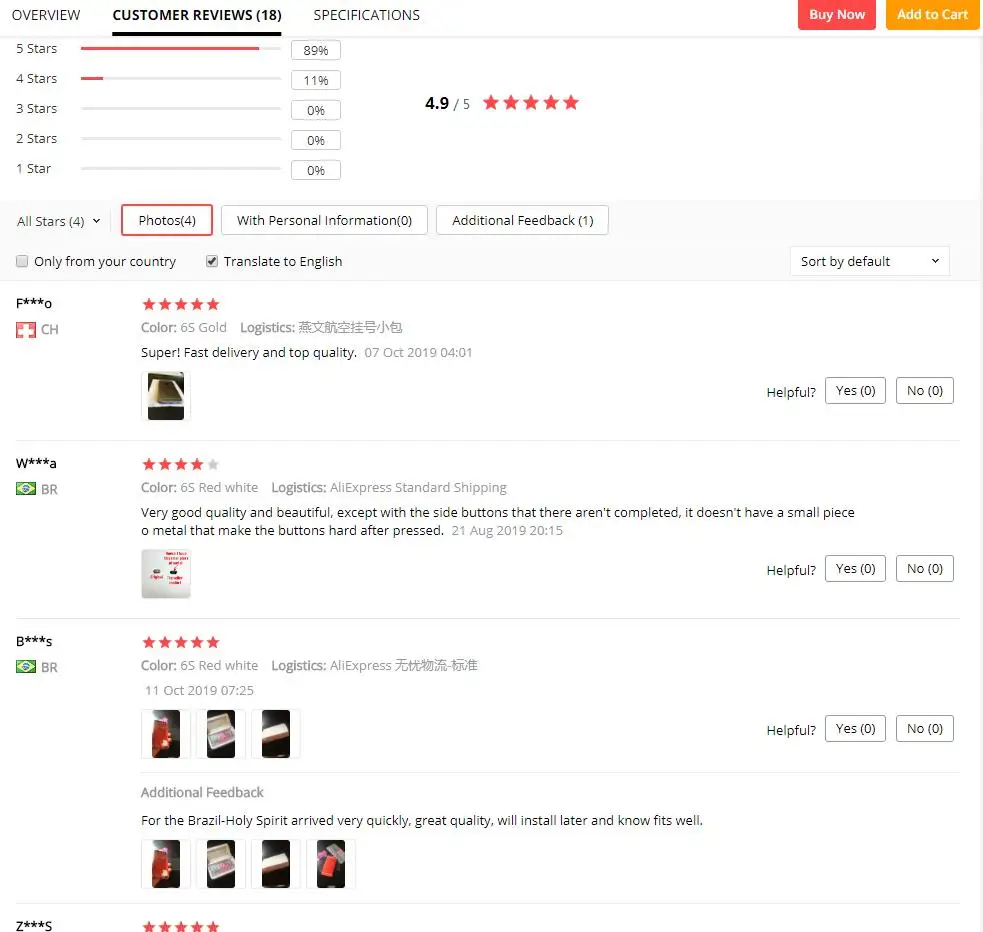983x932 pixels.
Task: Click Color: 6S Gold text
Action: (184, 327)
